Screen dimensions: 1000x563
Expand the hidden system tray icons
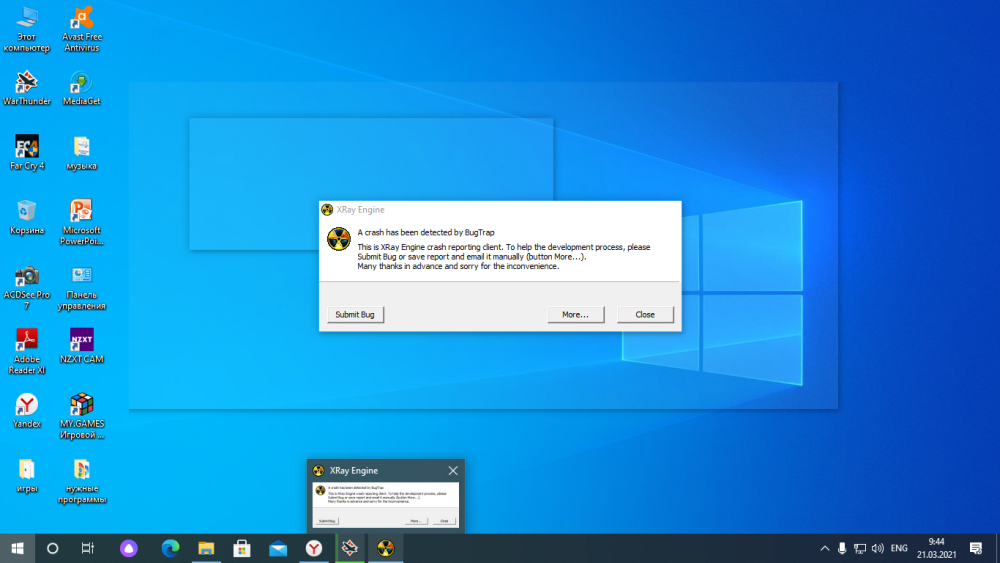(825, 548)
